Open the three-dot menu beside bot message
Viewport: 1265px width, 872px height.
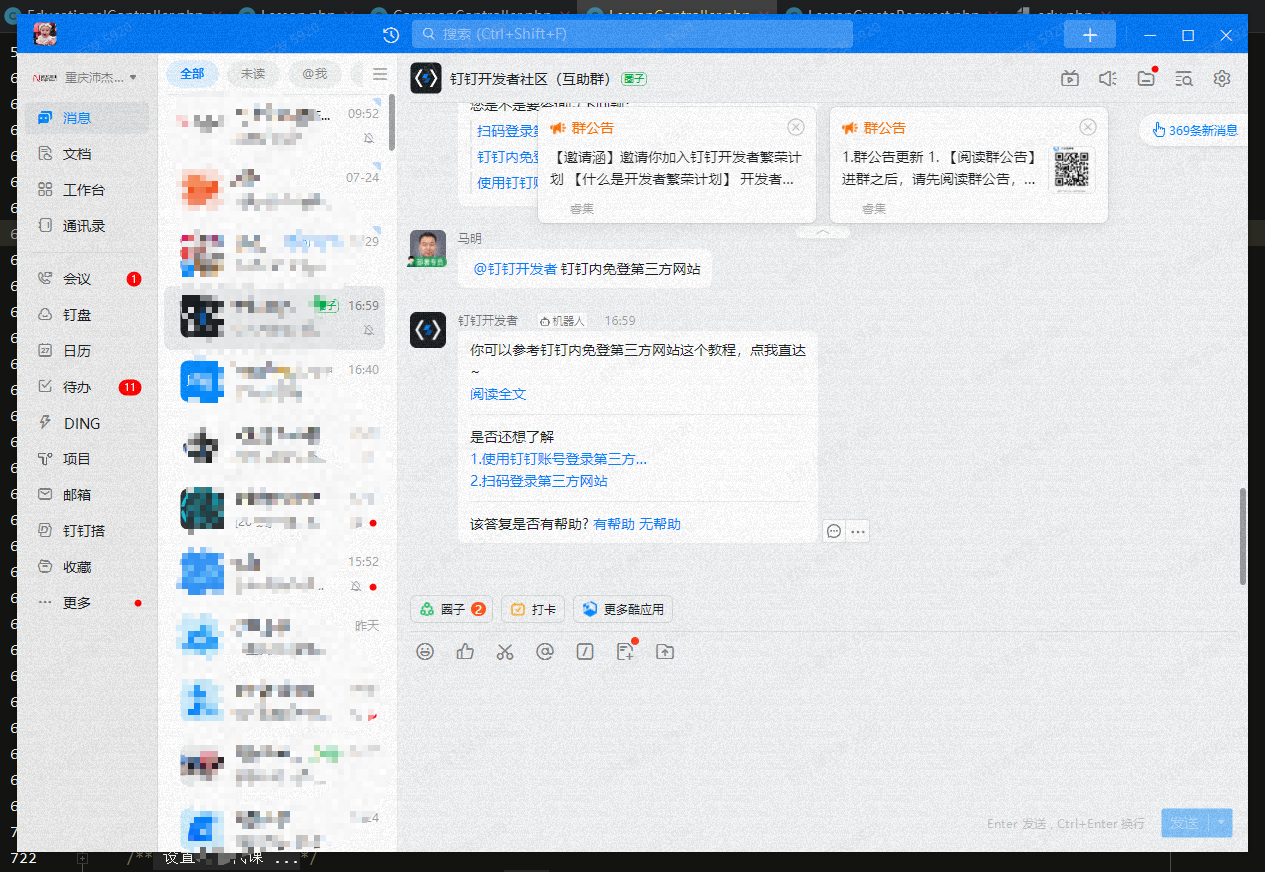(x=858, y=532)
